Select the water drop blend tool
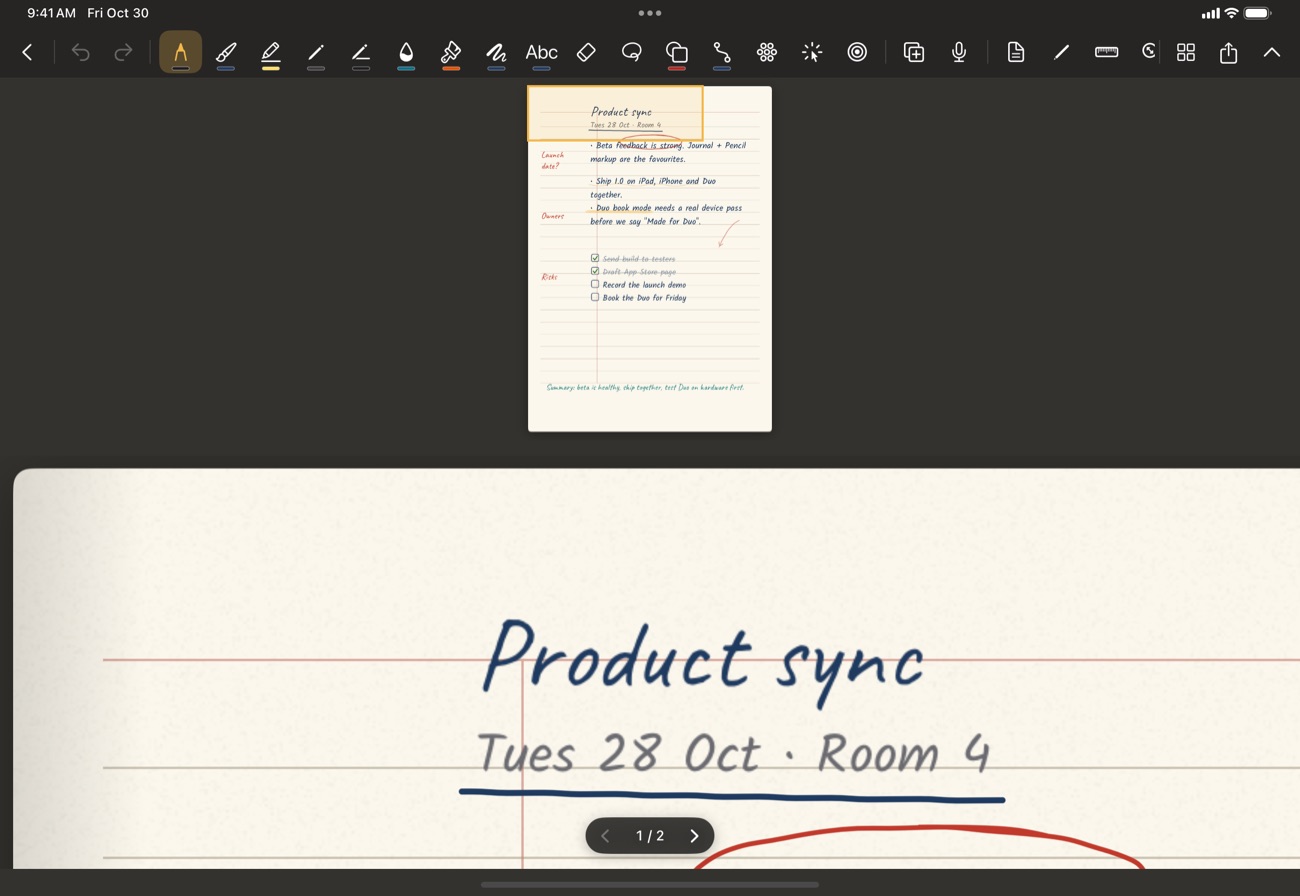Viewport: 1300px width, 896px height. click(406, 53)
